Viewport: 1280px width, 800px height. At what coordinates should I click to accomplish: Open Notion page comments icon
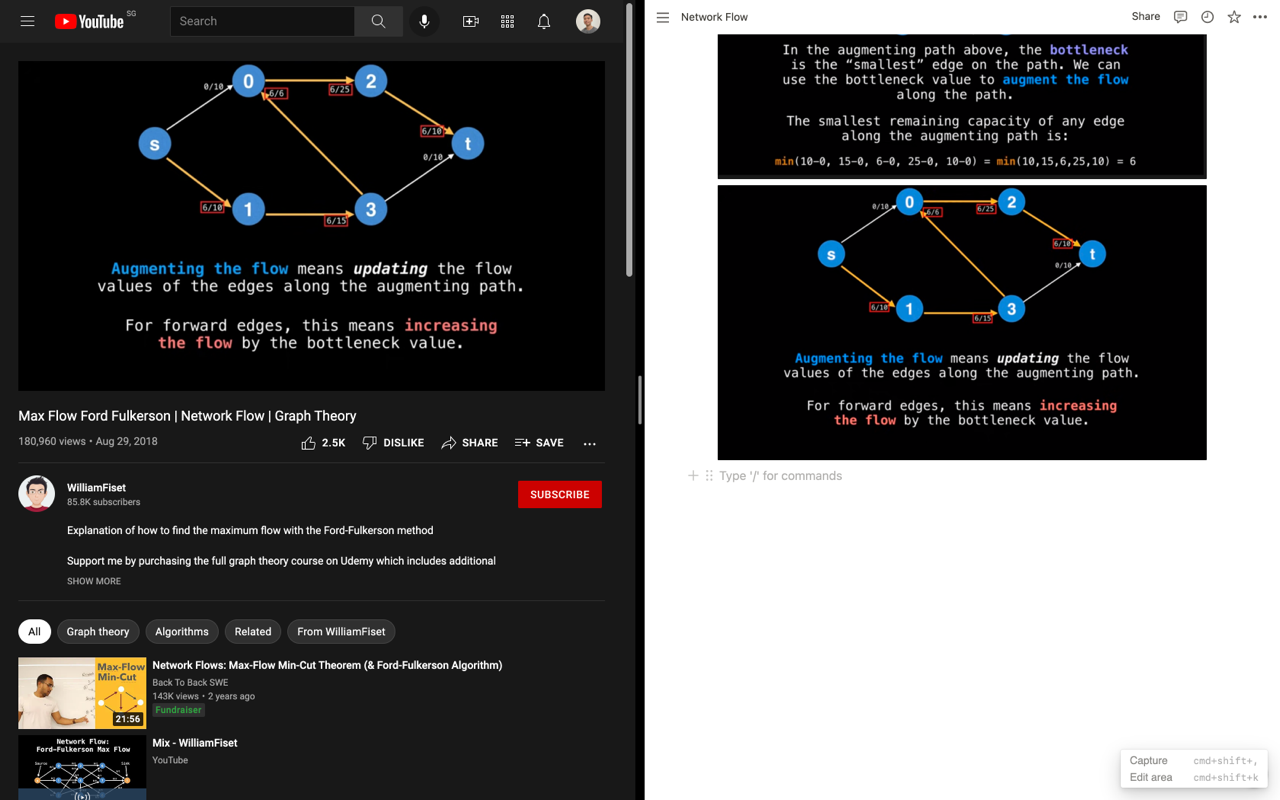(1181, 17)
